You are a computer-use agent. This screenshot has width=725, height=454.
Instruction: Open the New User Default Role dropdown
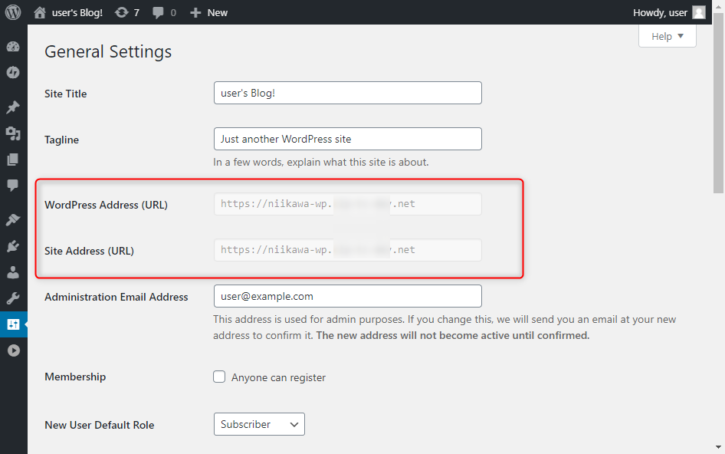pyautogui.click(x=259, y=424)
